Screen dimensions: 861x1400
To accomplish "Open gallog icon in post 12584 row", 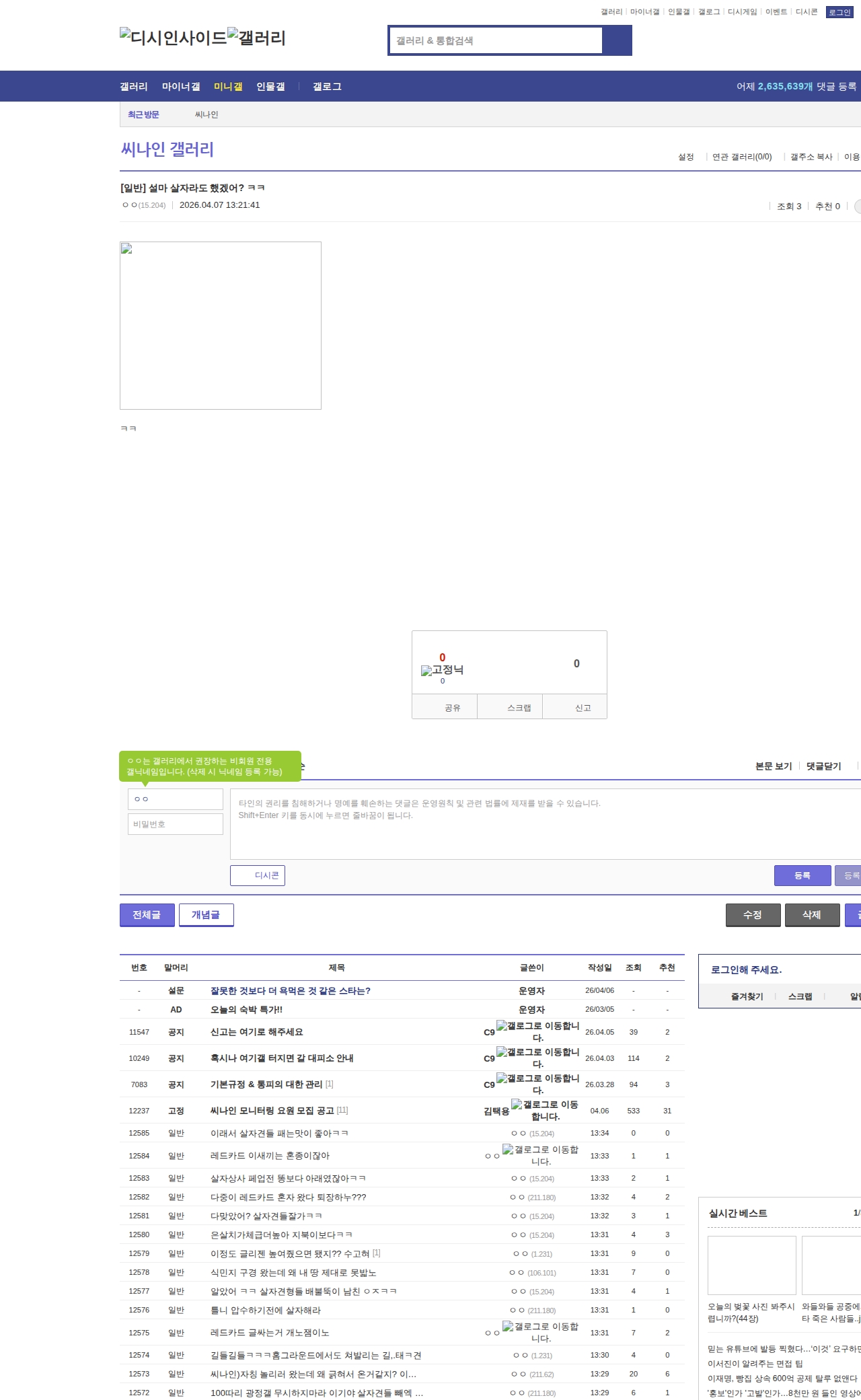I will 541,1155.
